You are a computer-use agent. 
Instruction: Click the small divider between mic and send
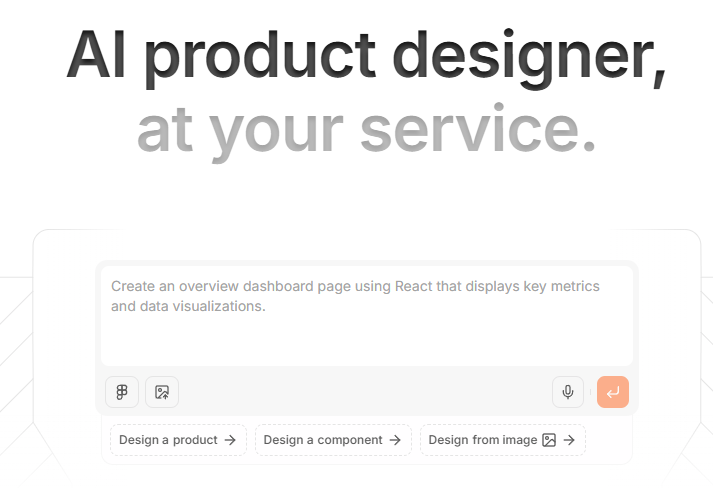pos(590,392)
